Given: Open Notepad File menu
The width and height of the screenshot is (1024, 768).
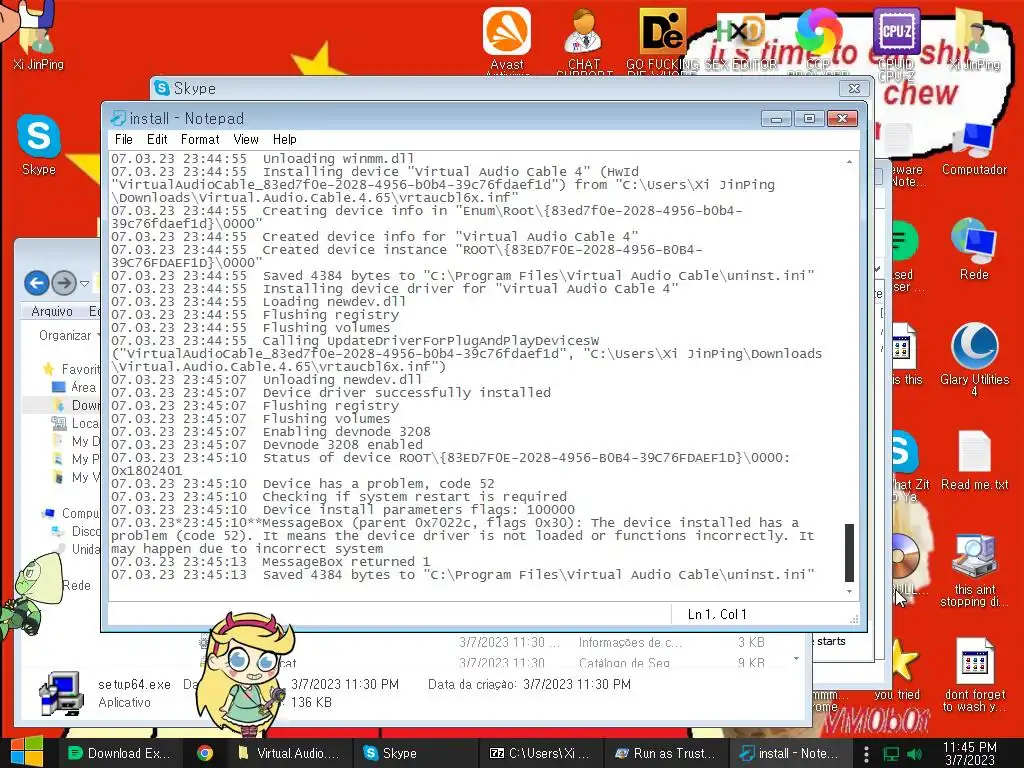Looking at the screenshot, I should coord(123,139).
